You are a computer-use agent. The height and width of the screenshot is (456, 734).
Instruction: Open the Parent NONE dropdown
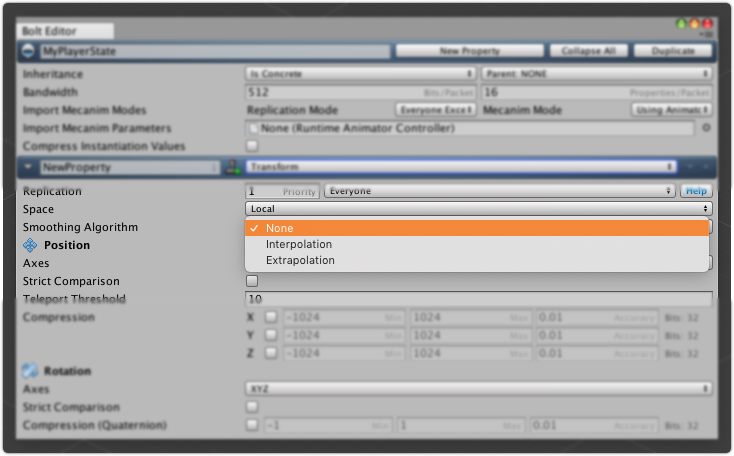[x=597, y=74]
